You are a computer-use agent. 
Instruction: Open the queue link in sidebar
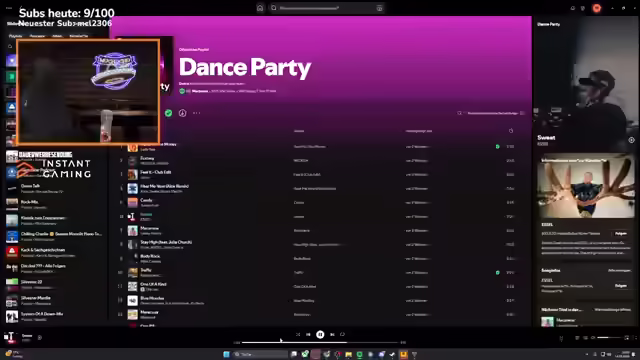(613, 310)
